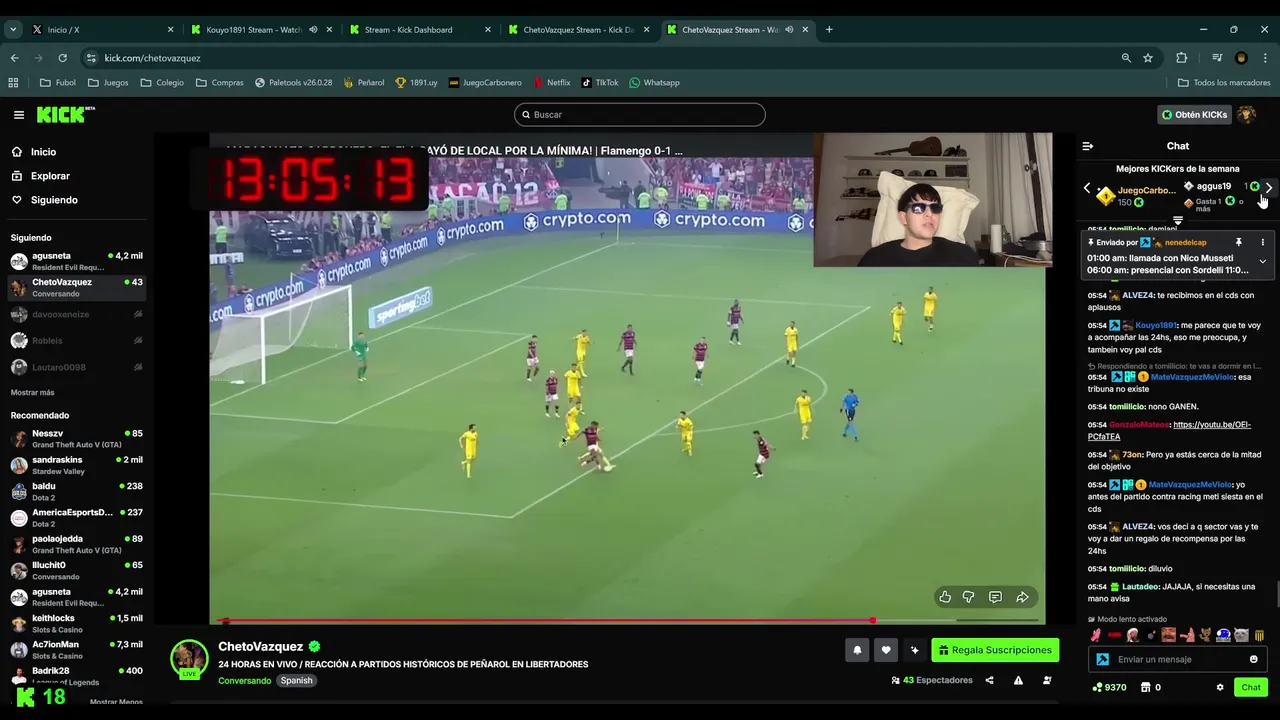This screenshot has width=1280, height=720.
Task: Open the Fubol bookmarks folder
Action: click(58, 82)
